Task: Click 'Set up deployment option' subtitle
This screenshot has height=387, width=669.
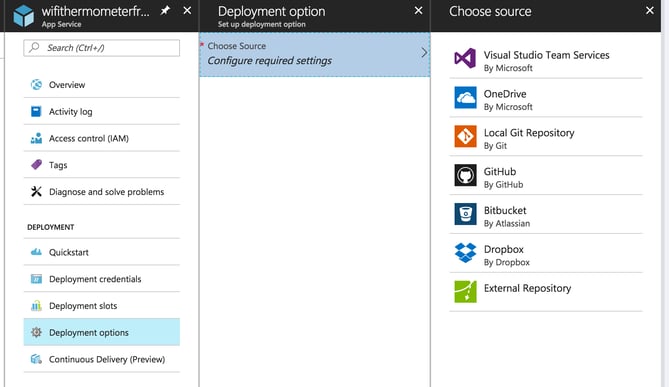Action: point(262,24)
